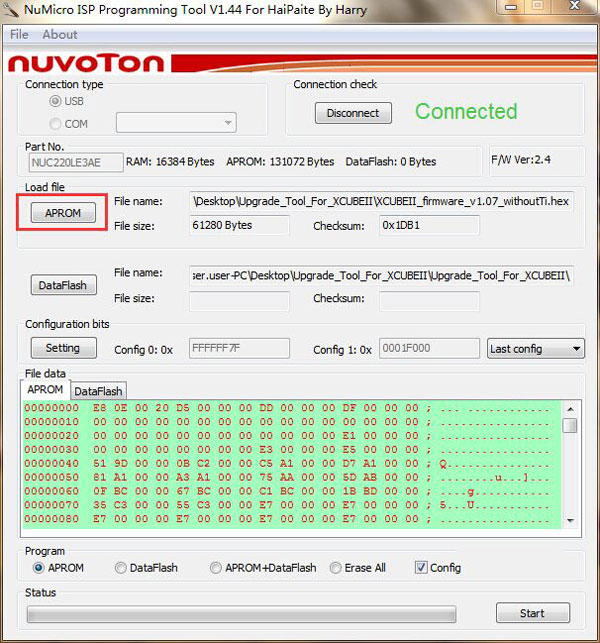Click the Nuvoton logo

86,64
